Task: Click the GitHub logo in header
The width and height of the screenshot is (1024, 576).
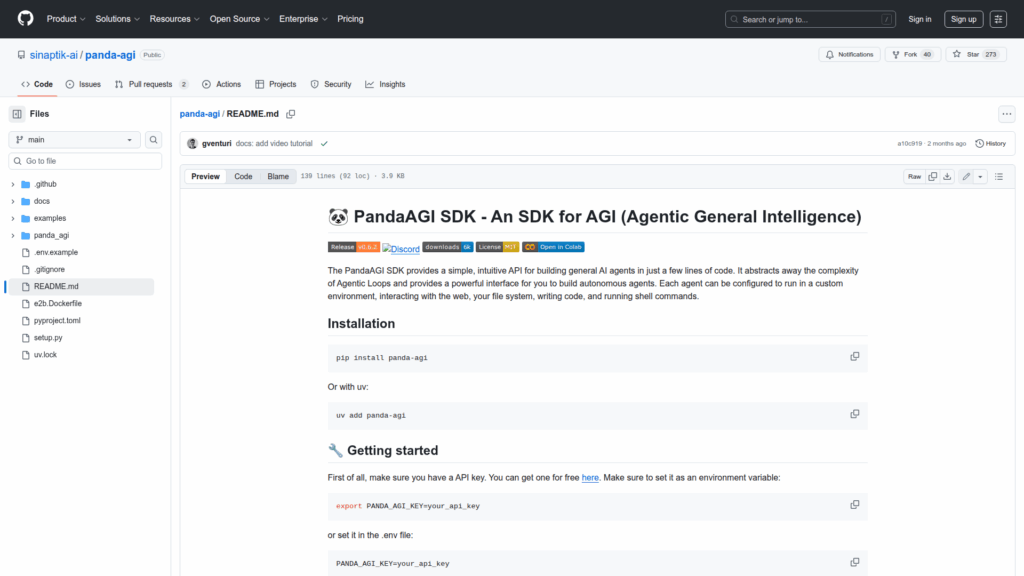Action: tap(25, 19)
